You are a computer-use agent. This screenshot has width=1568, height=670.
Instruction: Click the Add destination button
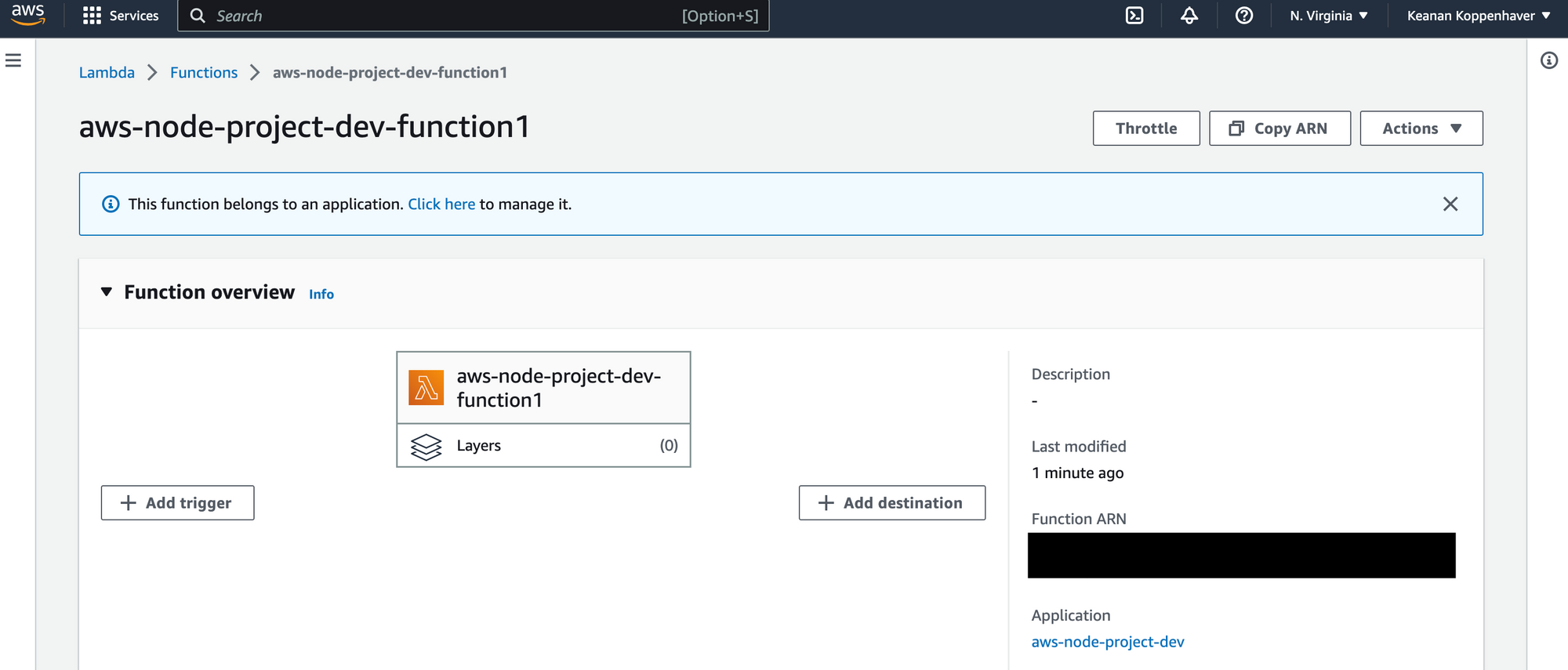892,503
